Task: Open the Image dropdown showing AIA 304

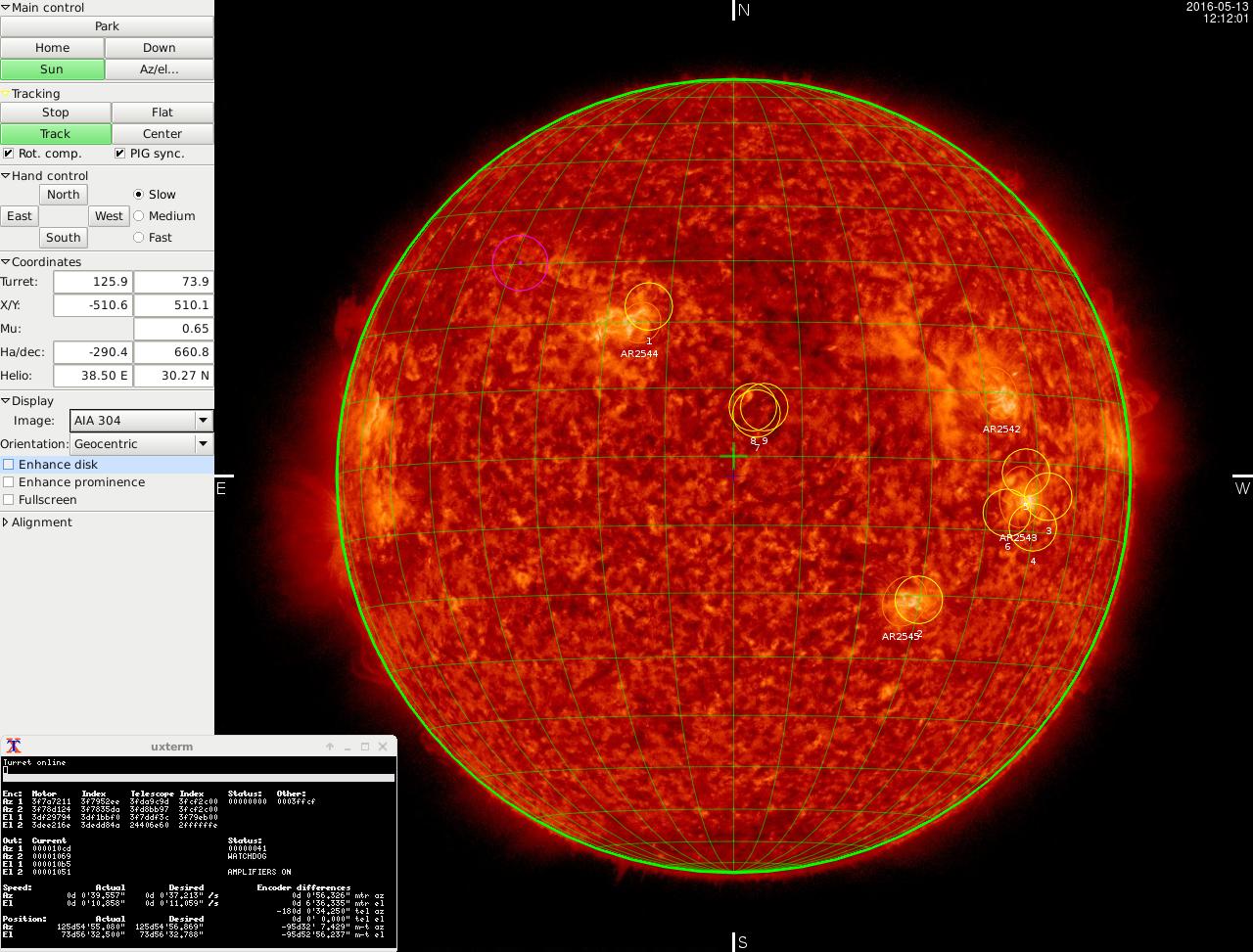Action: pos(142,421)
